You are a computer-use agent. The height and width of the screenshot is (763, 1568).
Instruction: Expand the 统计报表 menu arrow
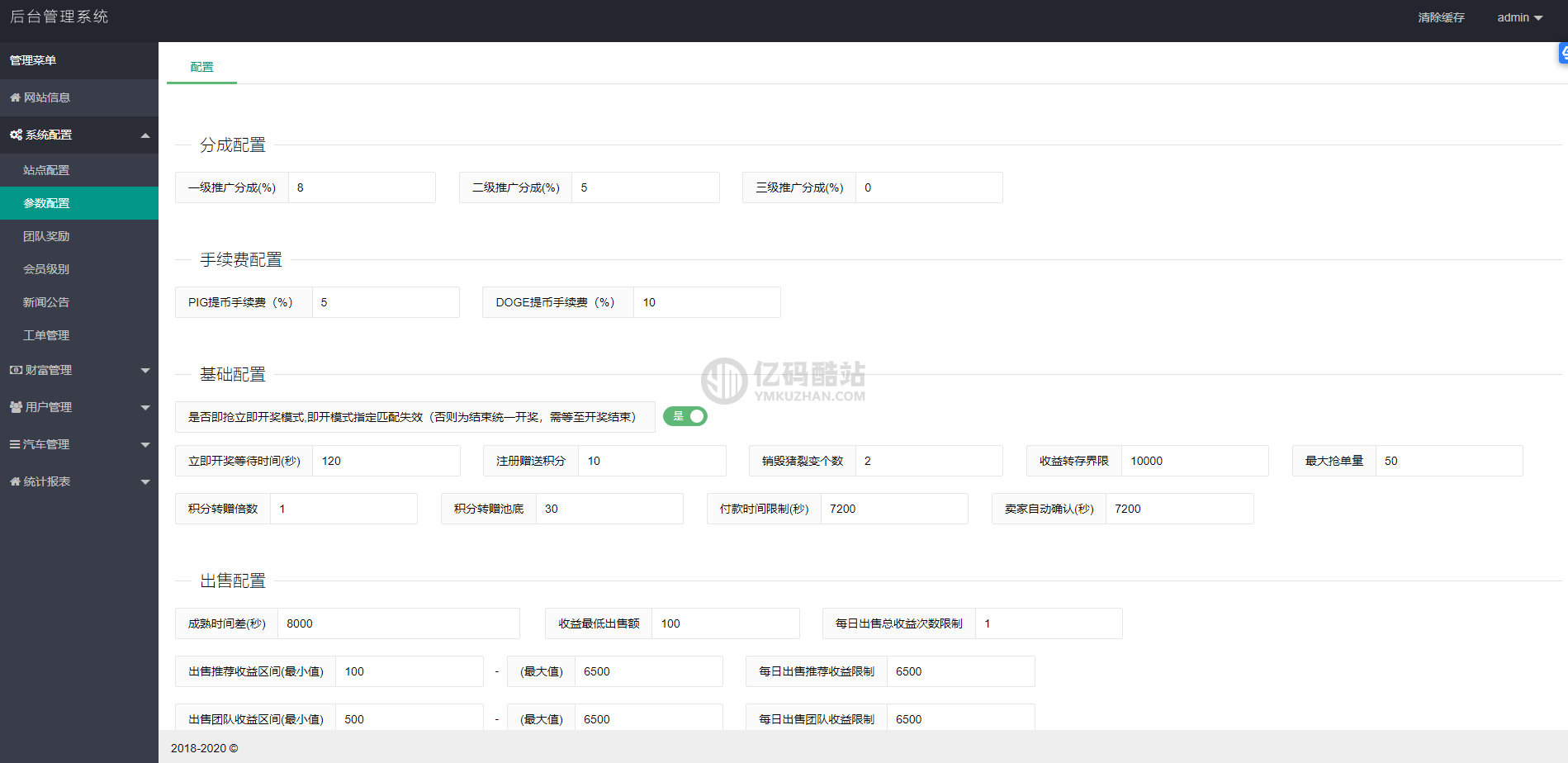click(145, 482)
